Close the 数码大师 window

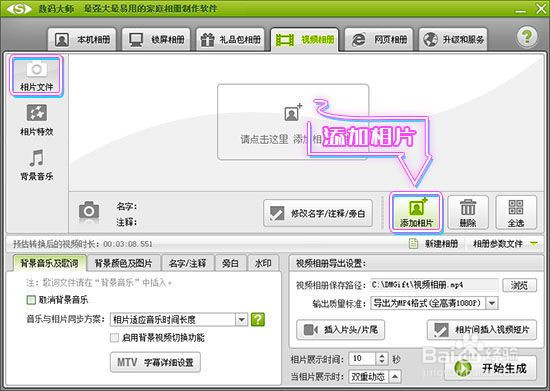click(x=541, y=9)
